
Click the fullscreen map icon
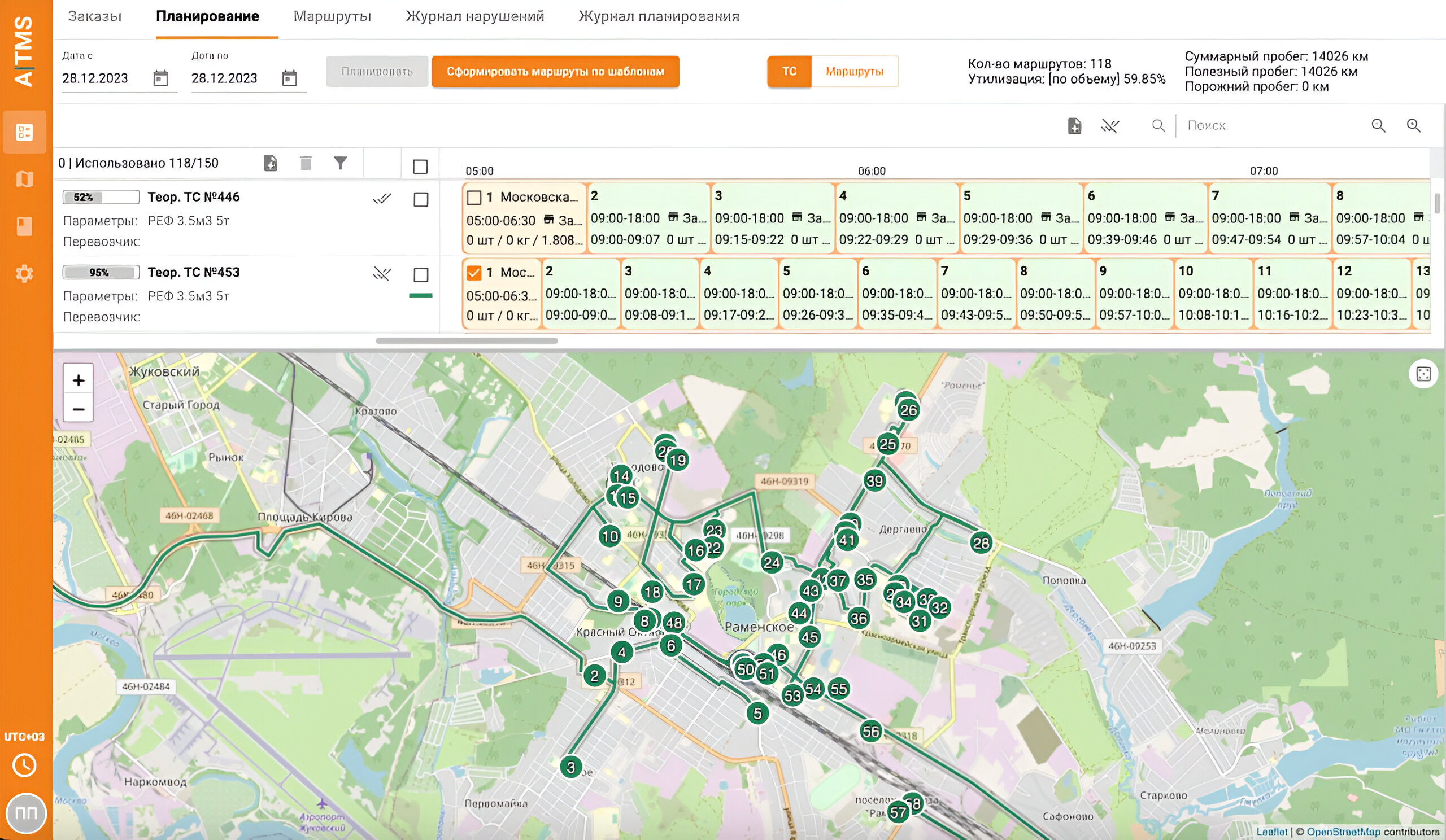pos(1423,374)
